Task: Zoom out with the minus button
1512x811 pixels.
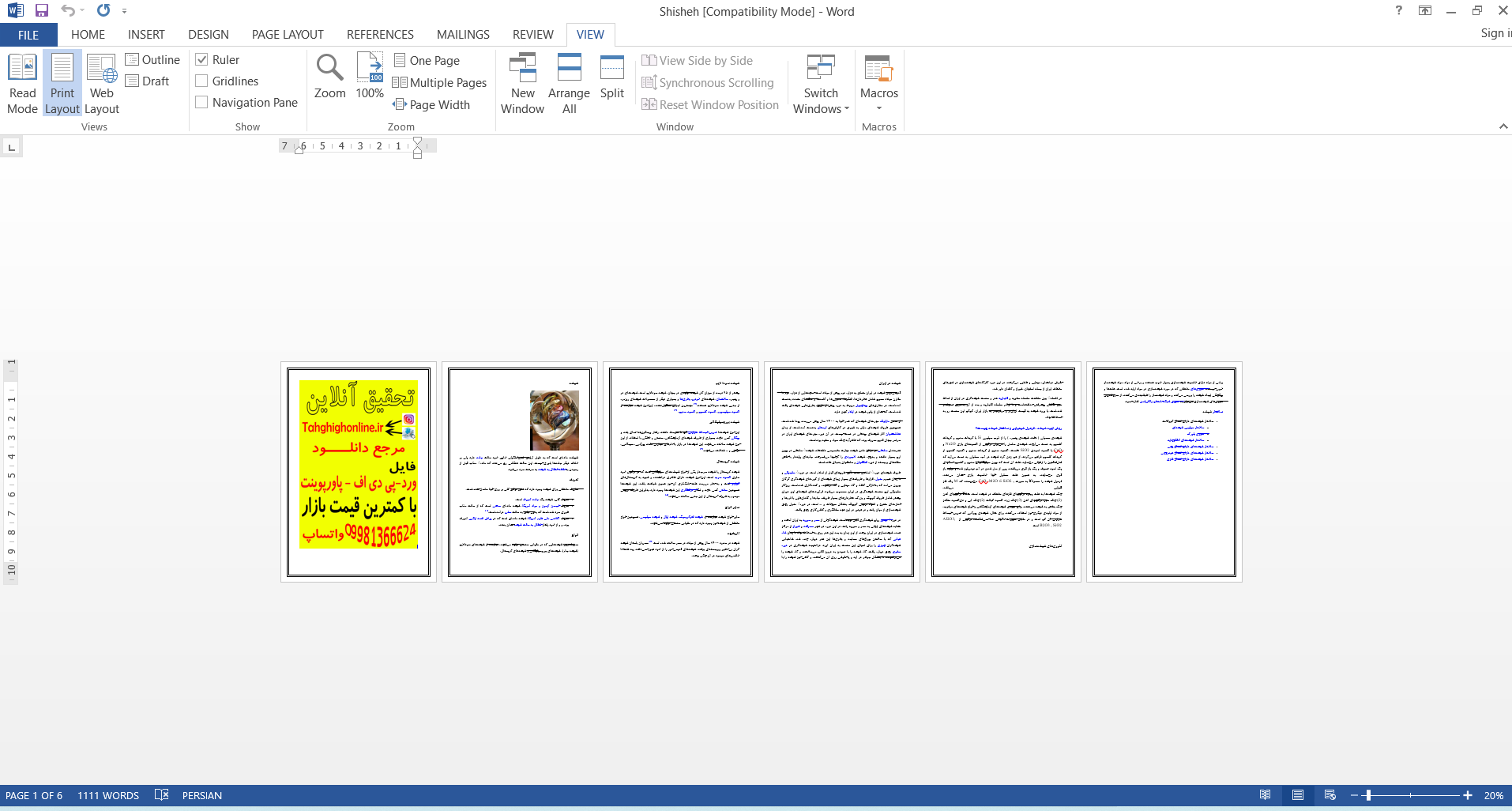Action: [x=1354, y=795]
